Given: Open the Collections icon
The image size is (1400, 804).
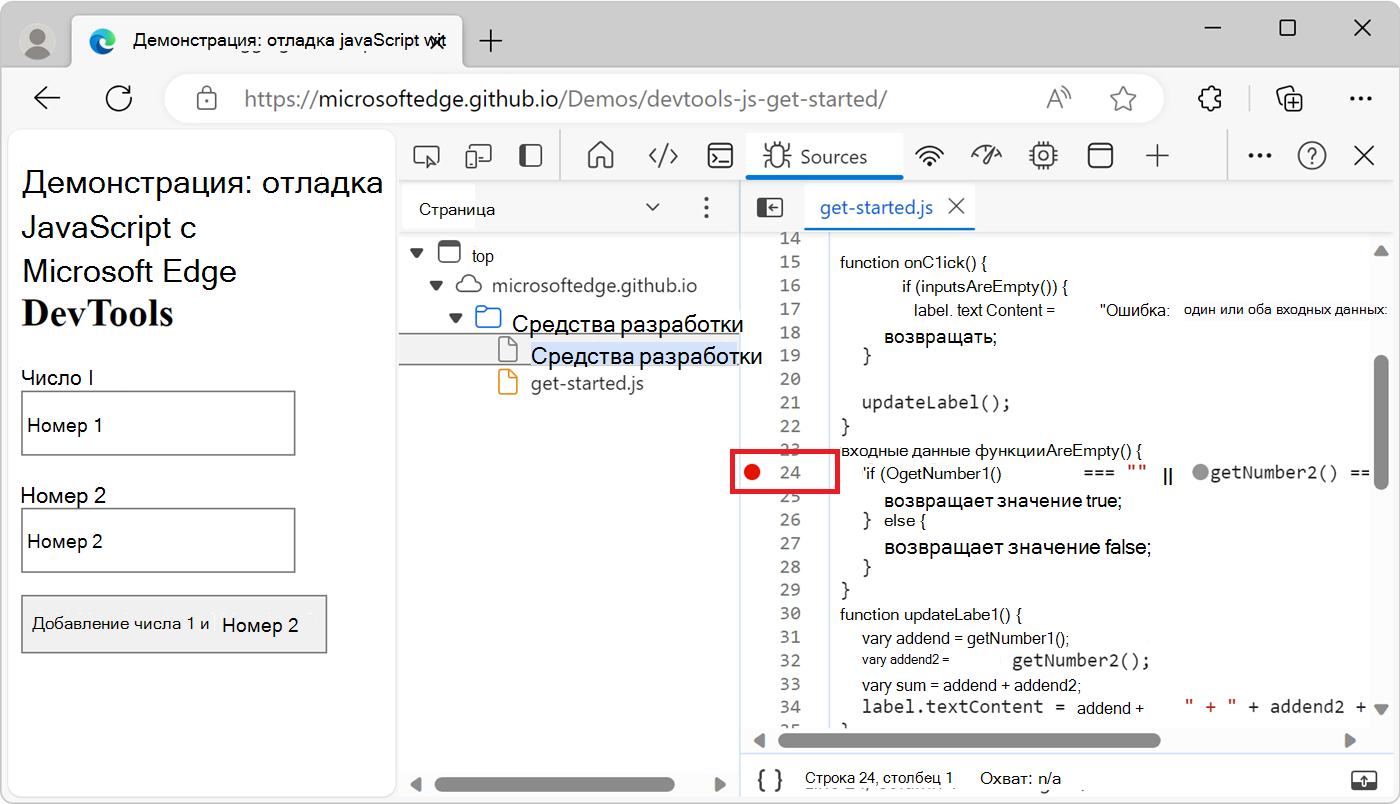Looking at the screenshot, I should [x=1289, y=98].
